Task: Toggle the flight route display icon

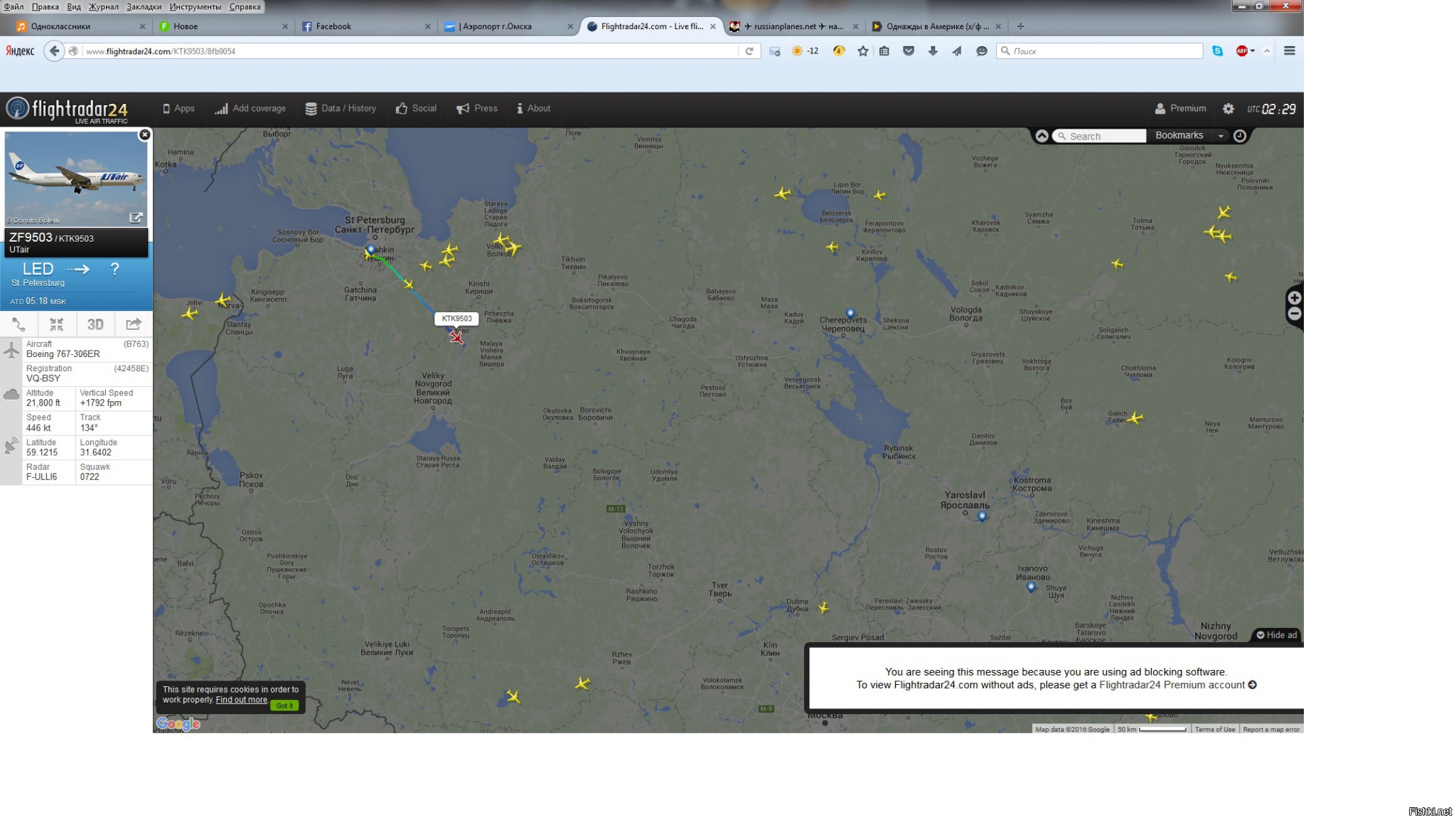Action: coord(18,324)
